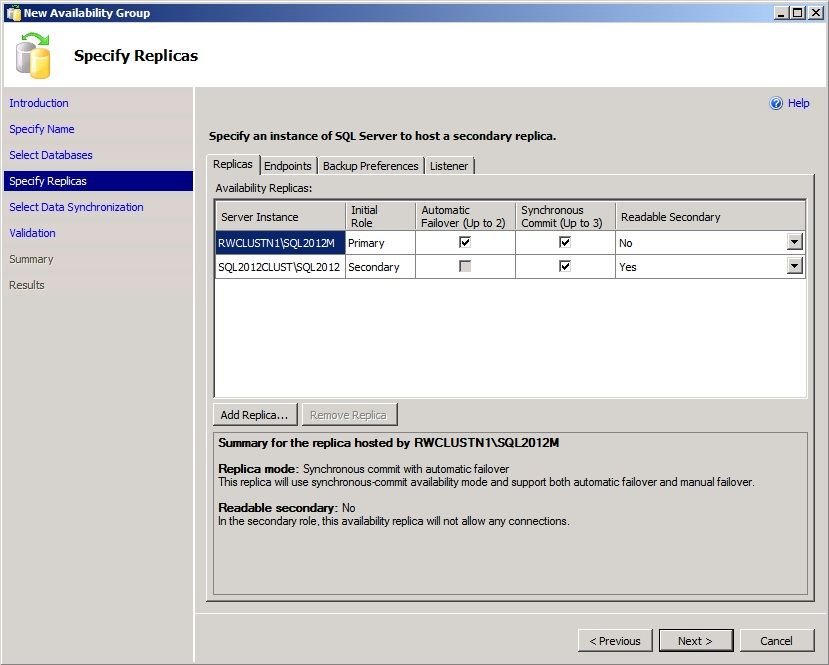Screen dimensions: 829x665
Task: Click the Previous button
Action: 615,640
